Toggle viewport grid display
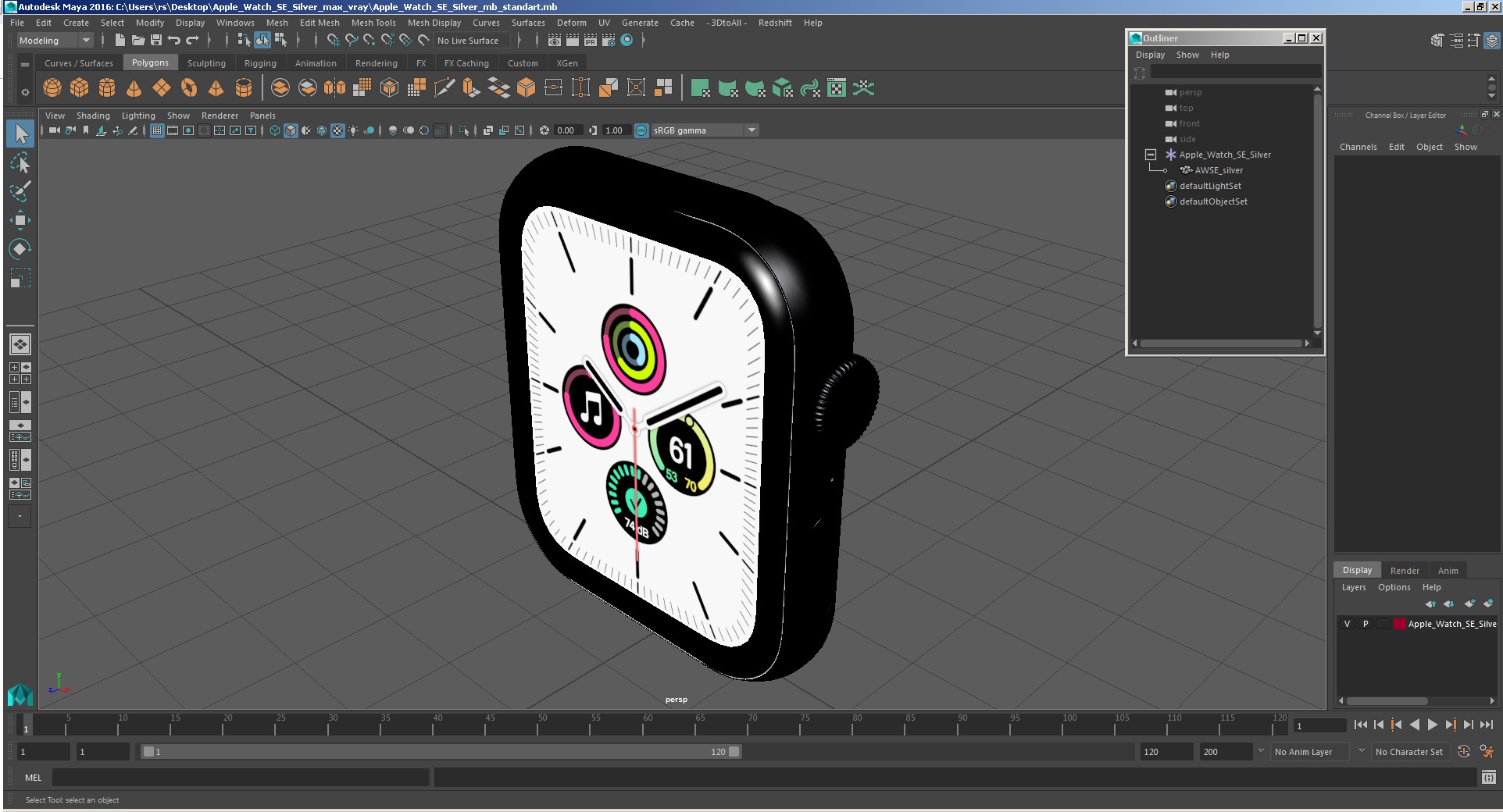This screenshot has height=812, width=1503. pos(157,130)
